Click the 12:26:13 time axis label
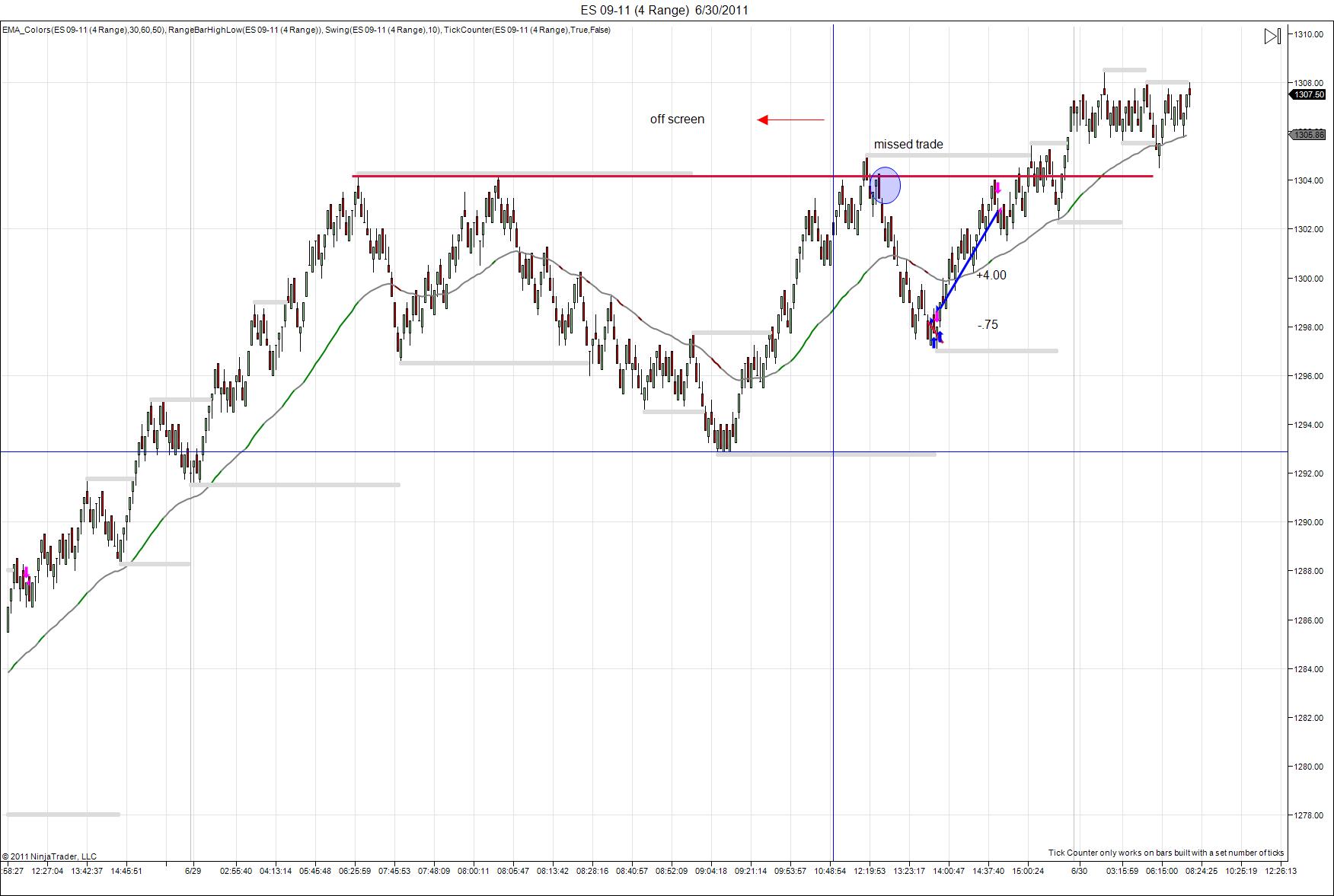Image resolution: width=1334 pixels, height=896 pixels. pos(1281,871)
